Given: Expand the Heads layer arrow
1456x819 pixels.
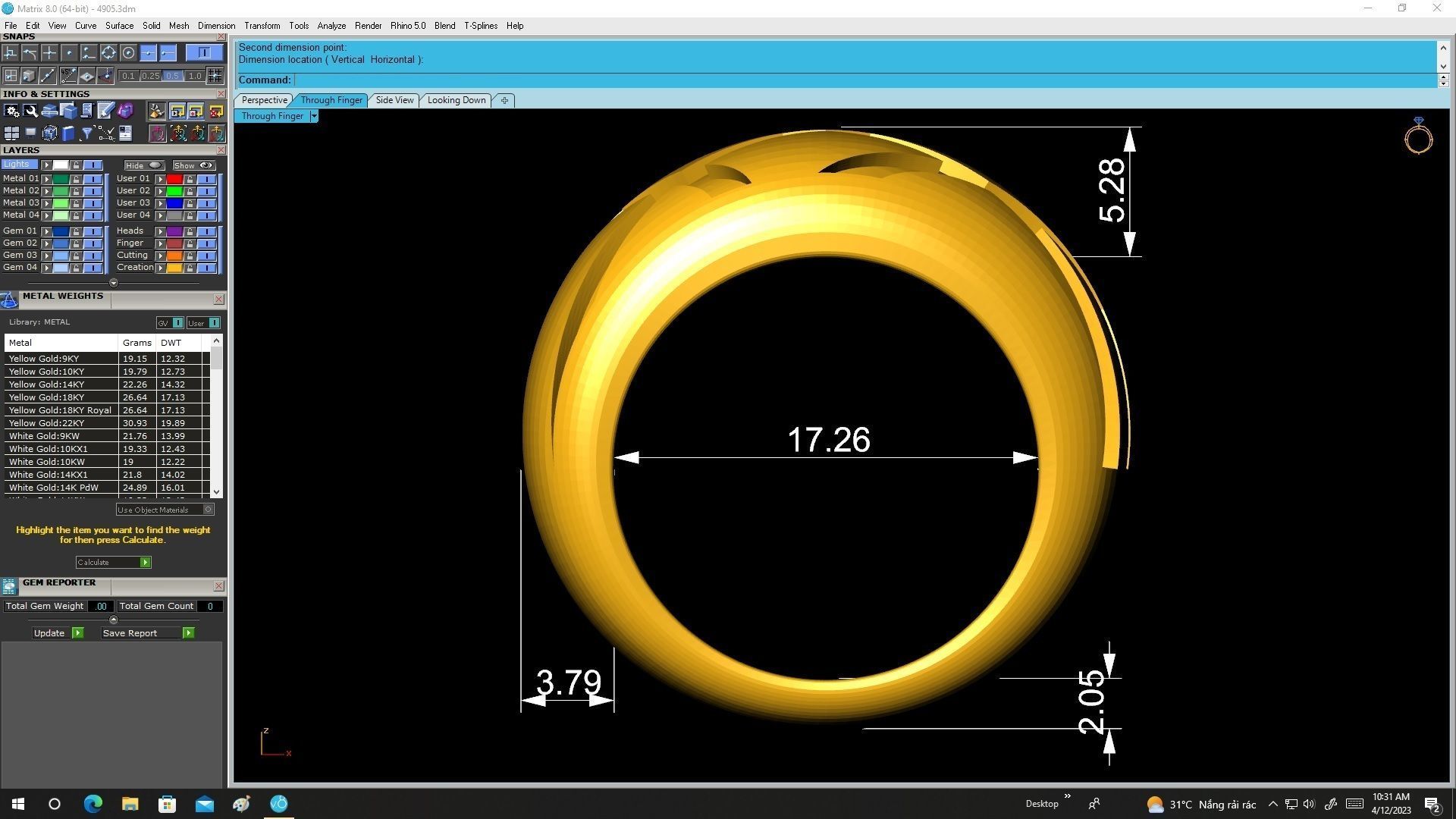Looking at the screenshot, I should pos(160,231).
